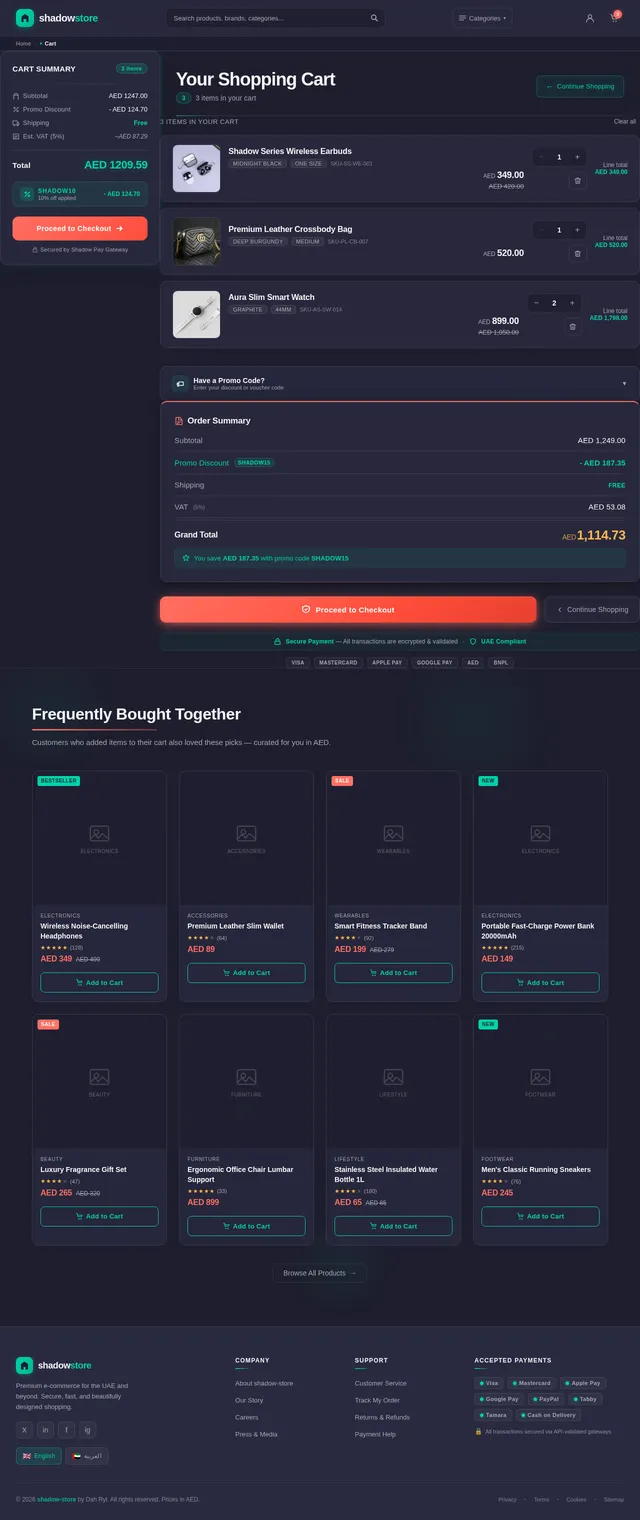Open the Categories dropdown

click(482, 18)
